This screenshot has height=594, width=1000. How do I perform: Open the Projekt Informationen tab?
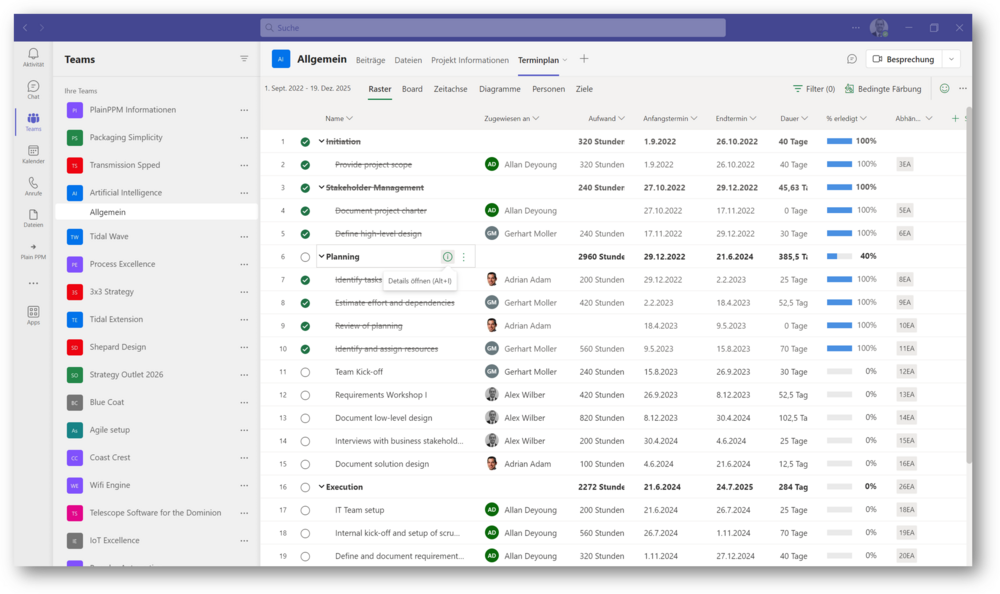point(470,60)
